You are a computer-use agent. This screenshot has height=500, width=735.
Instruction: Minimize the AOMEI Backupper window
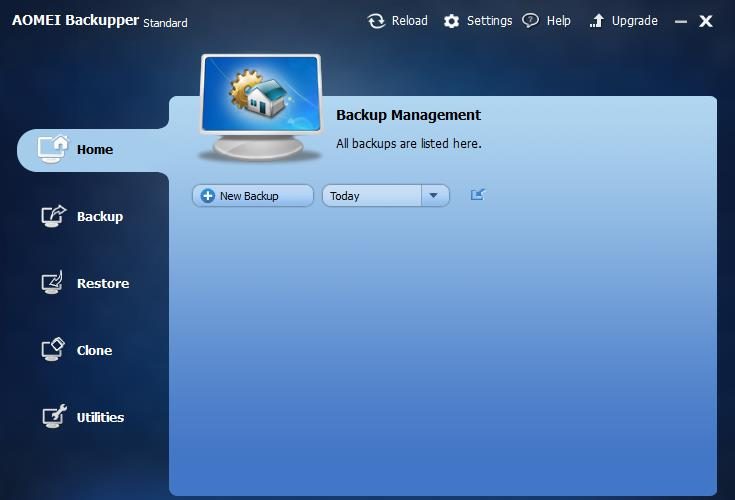pos(681,21)
